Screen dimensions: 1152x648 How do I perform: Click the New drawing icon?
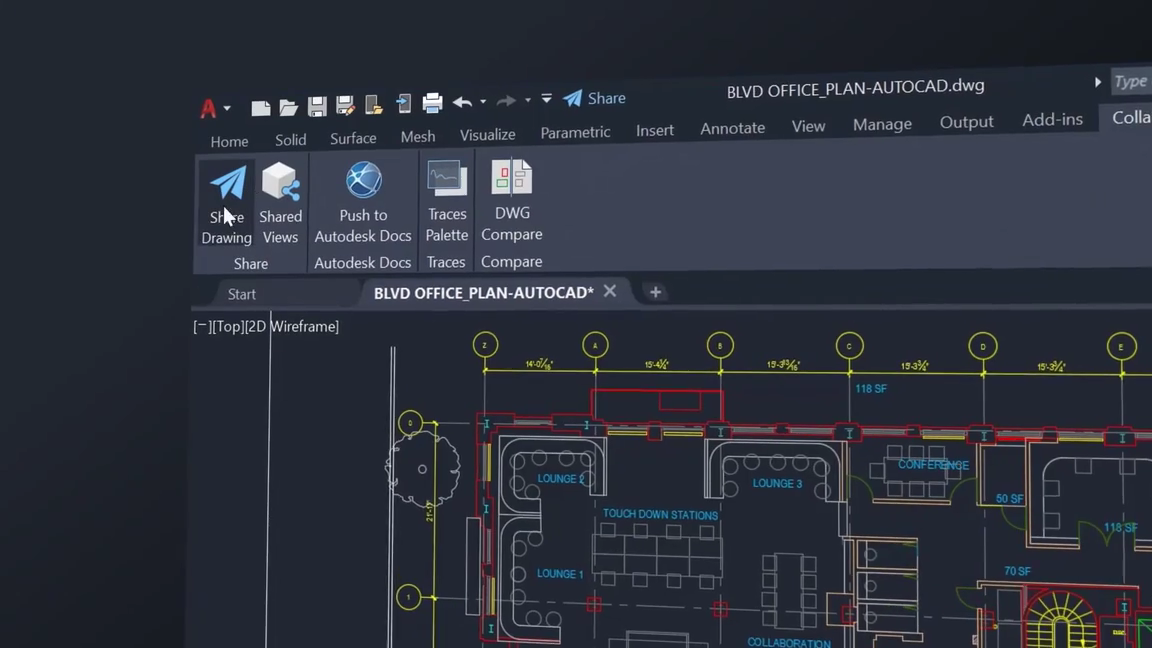pyautogui.click(x=260, y=108)
